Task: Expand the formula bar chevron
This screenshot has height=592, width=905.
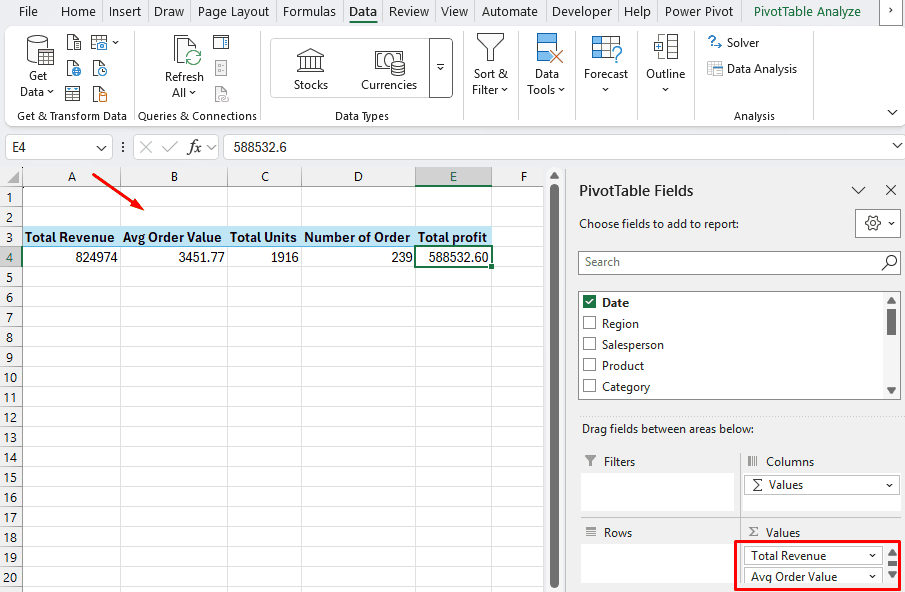Action: pyautogui.click(x=896, y=146)
